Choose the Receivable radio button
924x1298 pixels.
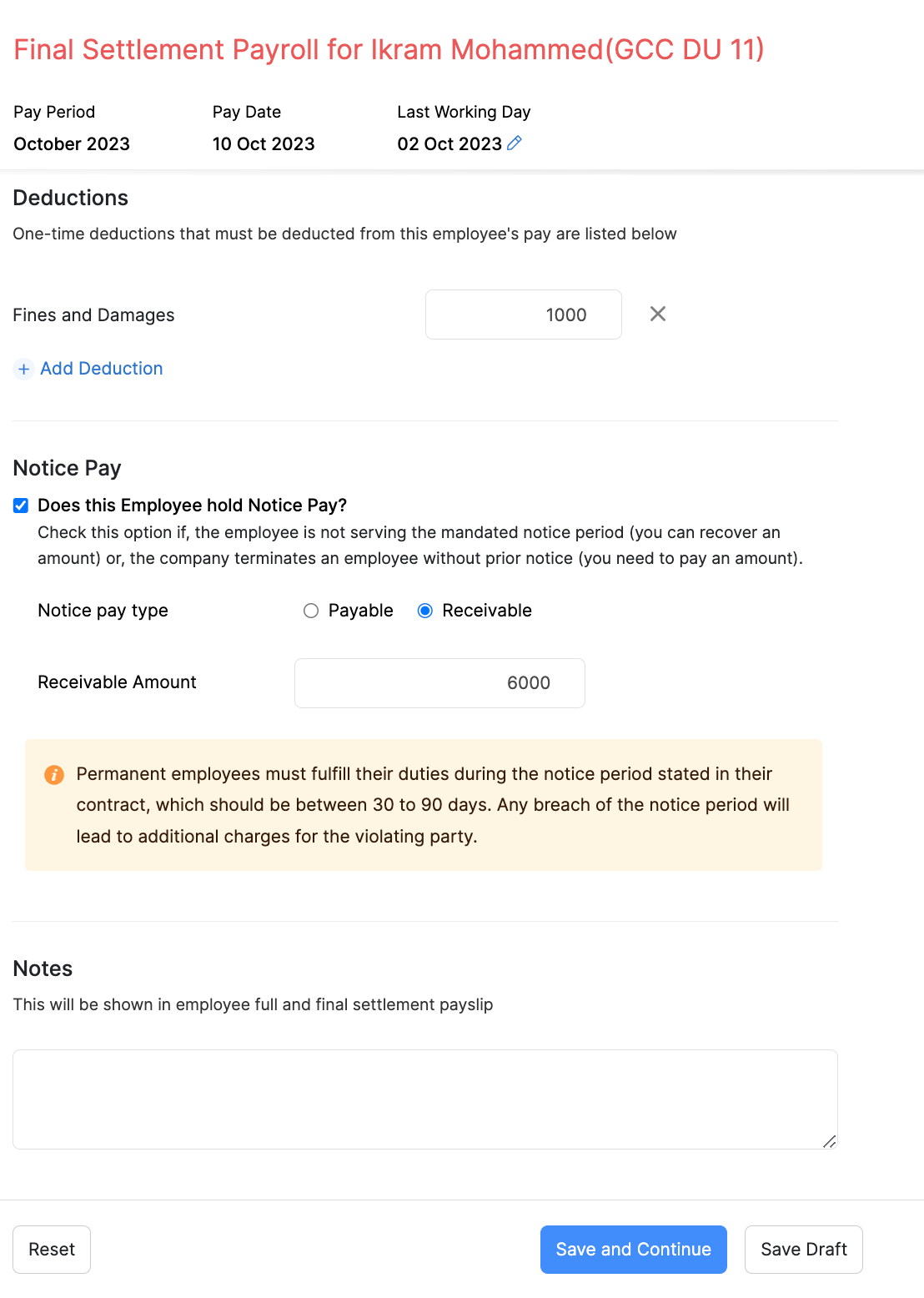(x=425, y=611)
